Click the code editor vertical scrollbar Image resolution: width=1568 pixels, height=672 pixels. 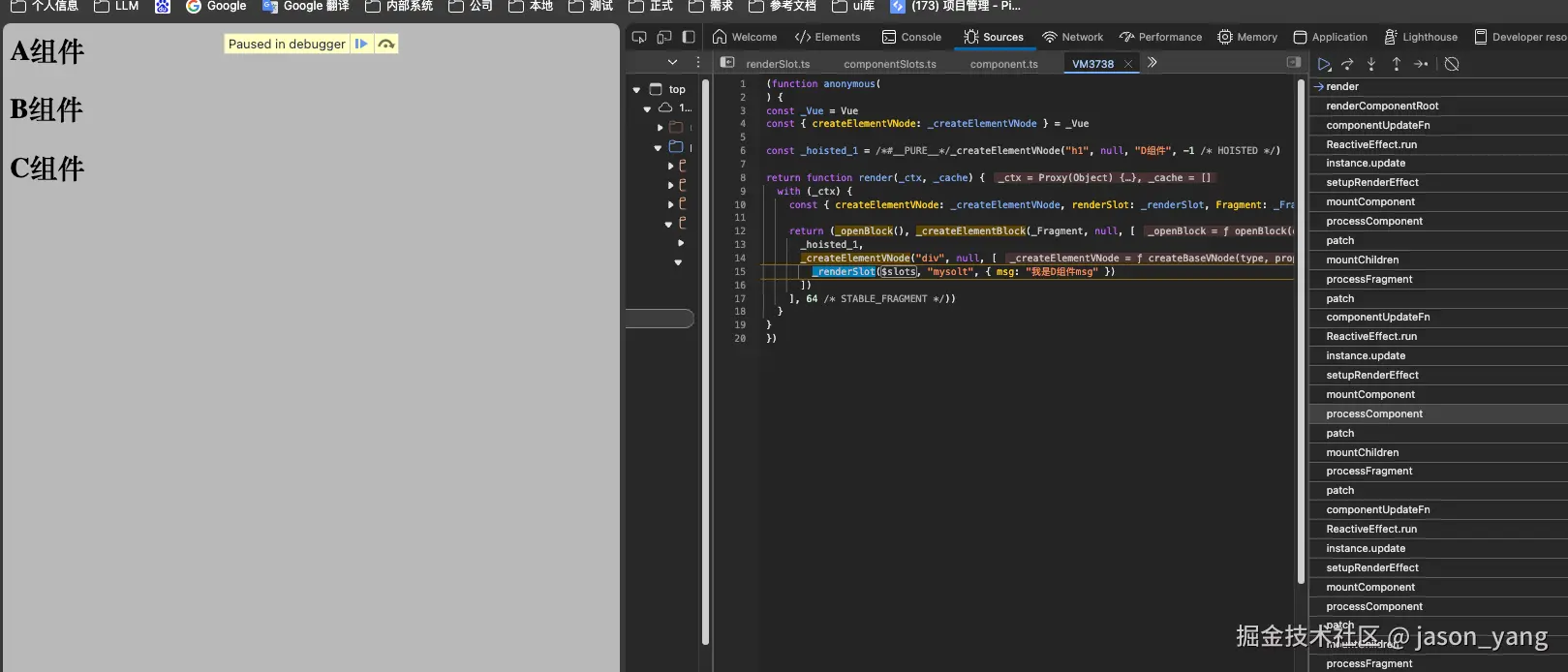pyautogui.click(x=1300, y=329)
